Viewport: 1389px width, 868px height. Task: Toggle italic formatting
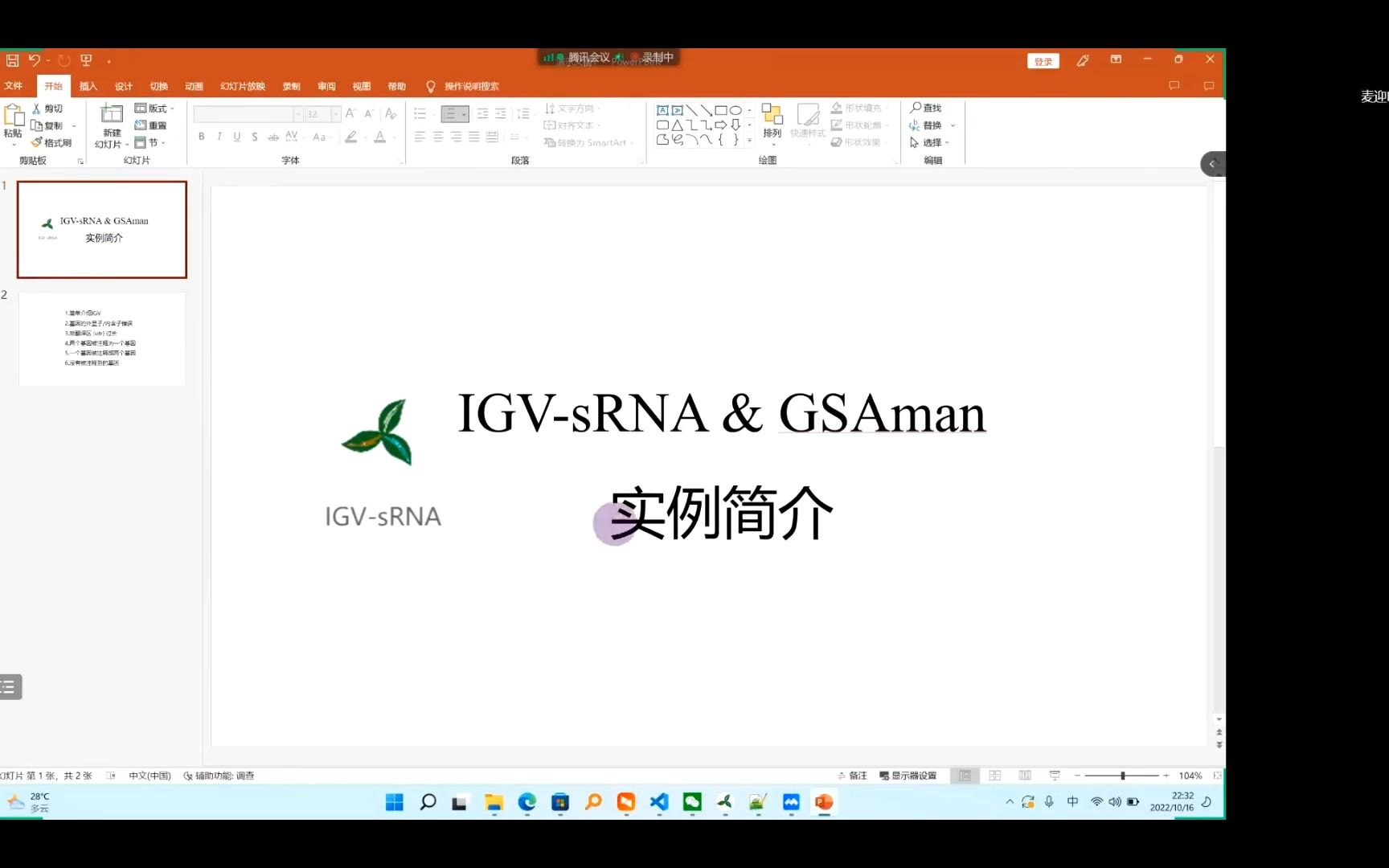click(x=219, y=137)
